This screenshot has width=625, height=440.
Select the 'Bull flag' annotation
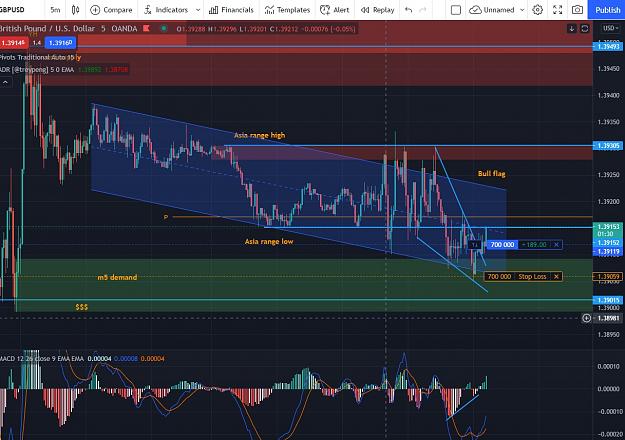pos(491,174)
